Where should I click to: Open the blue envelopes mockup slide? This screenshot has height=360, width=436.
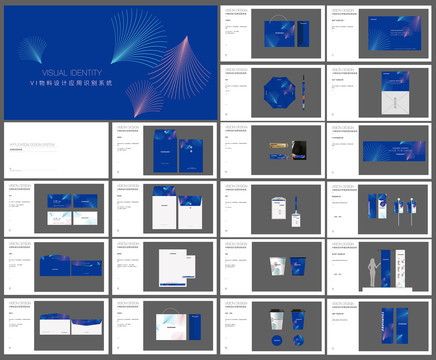click(56, 267)
